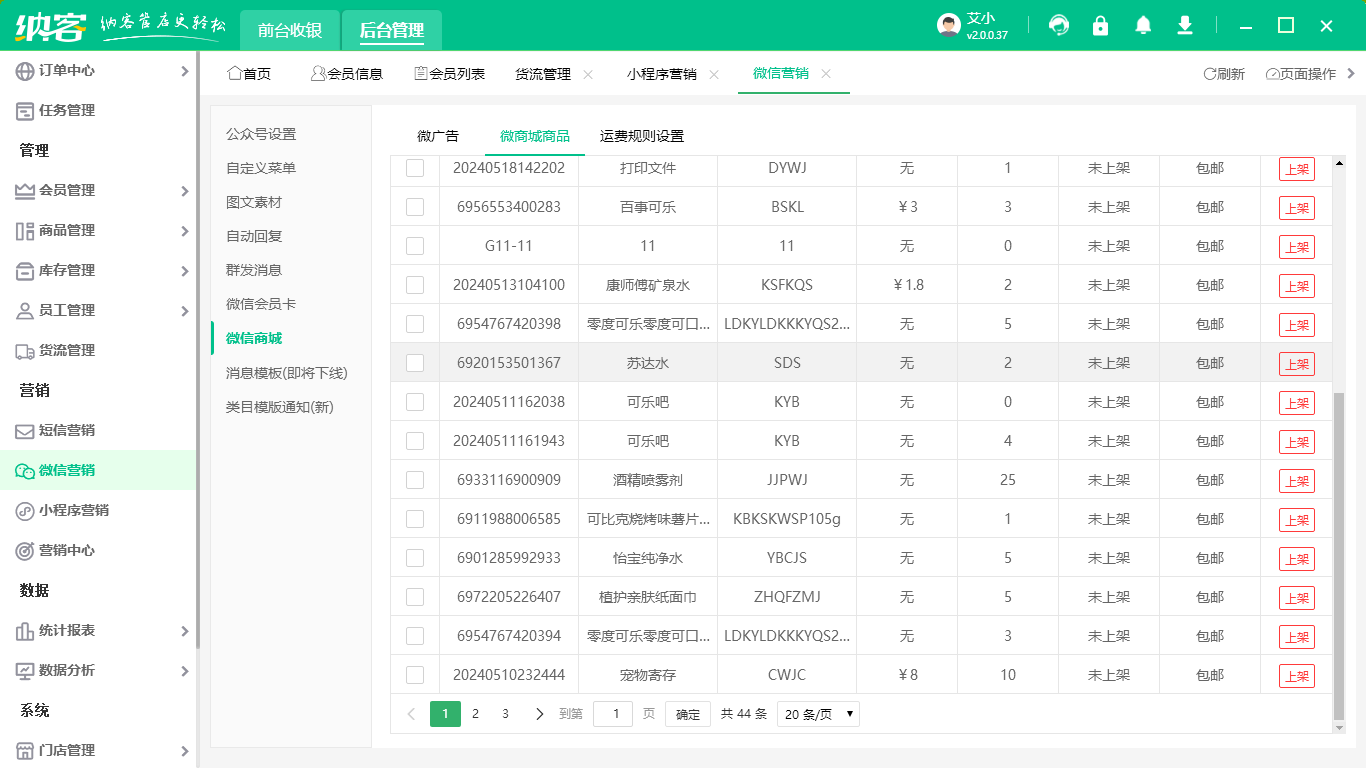Expand the 数据分析 submenu chevron
The image size is (1366, 768).
pos(184,670)
